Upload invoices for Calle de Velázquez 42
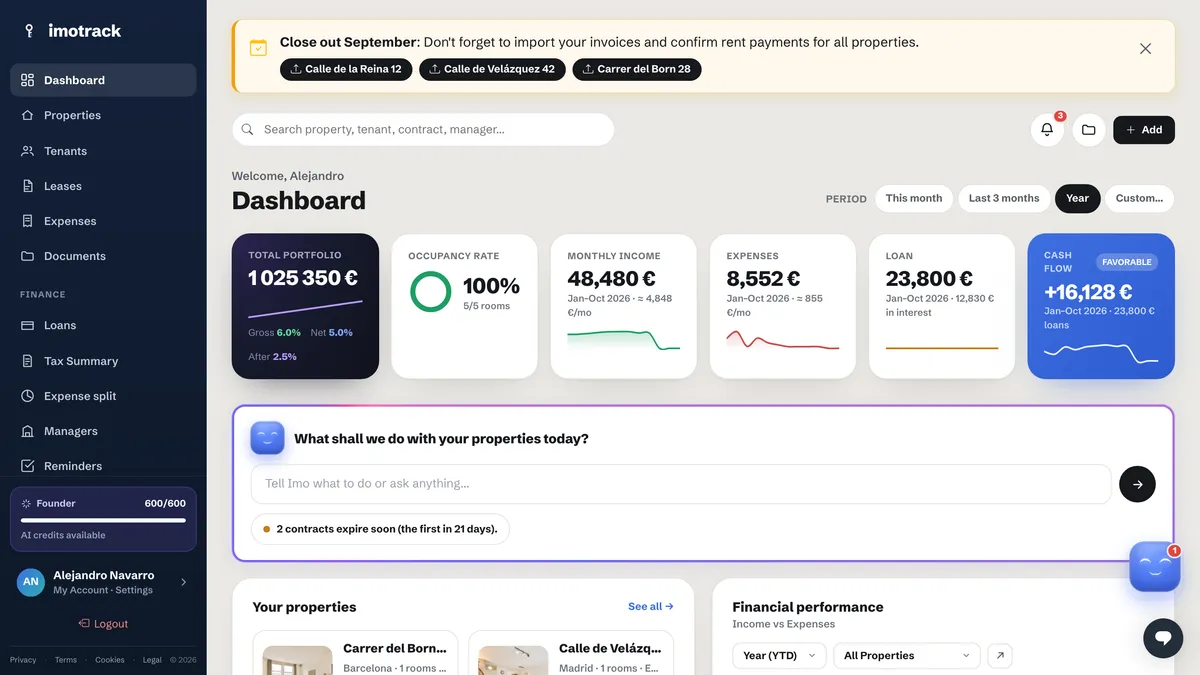The width and height of the screenshot is (1200, 675). click(492, 69)
